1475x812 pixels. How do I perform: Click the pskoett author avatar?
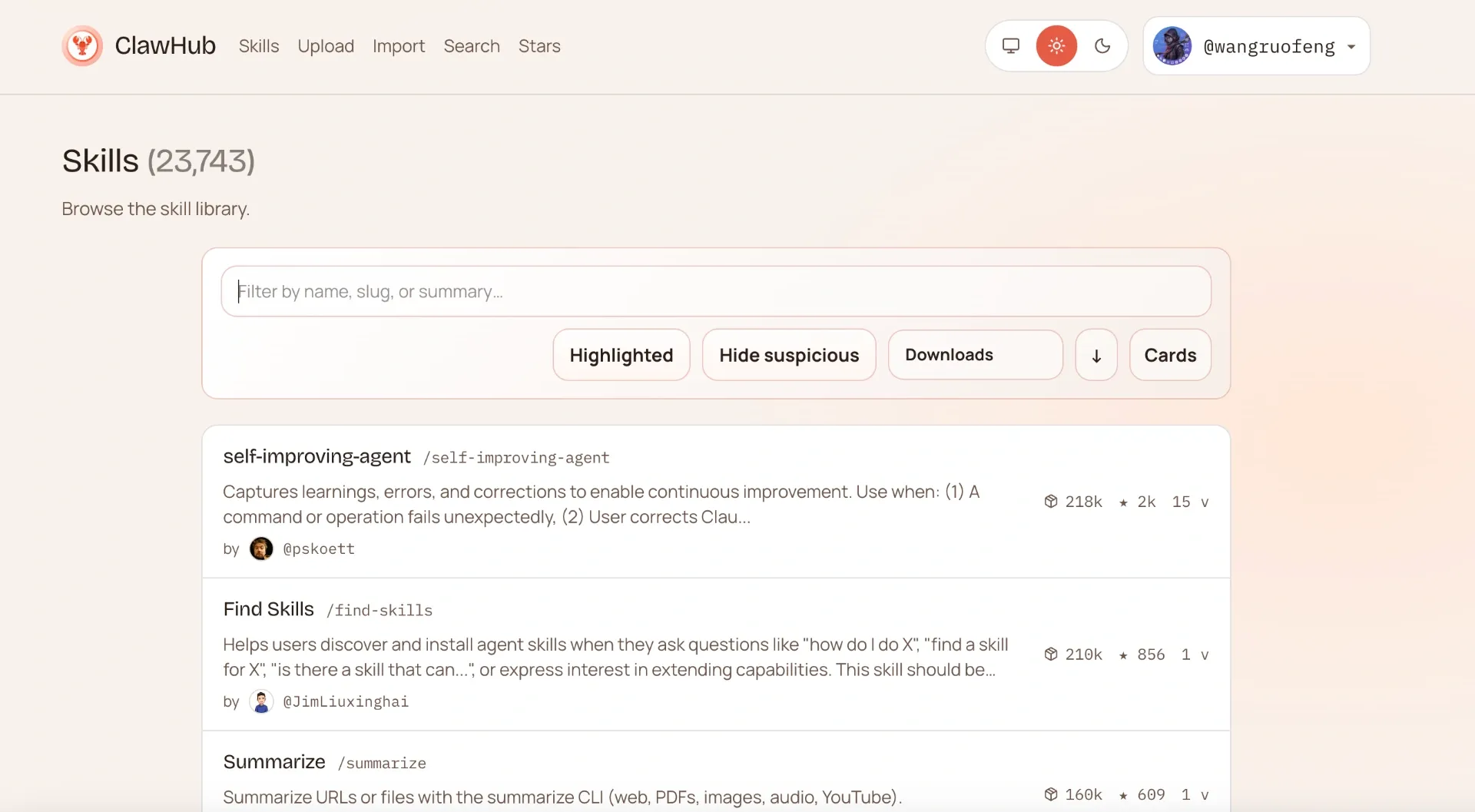[261, 549]
